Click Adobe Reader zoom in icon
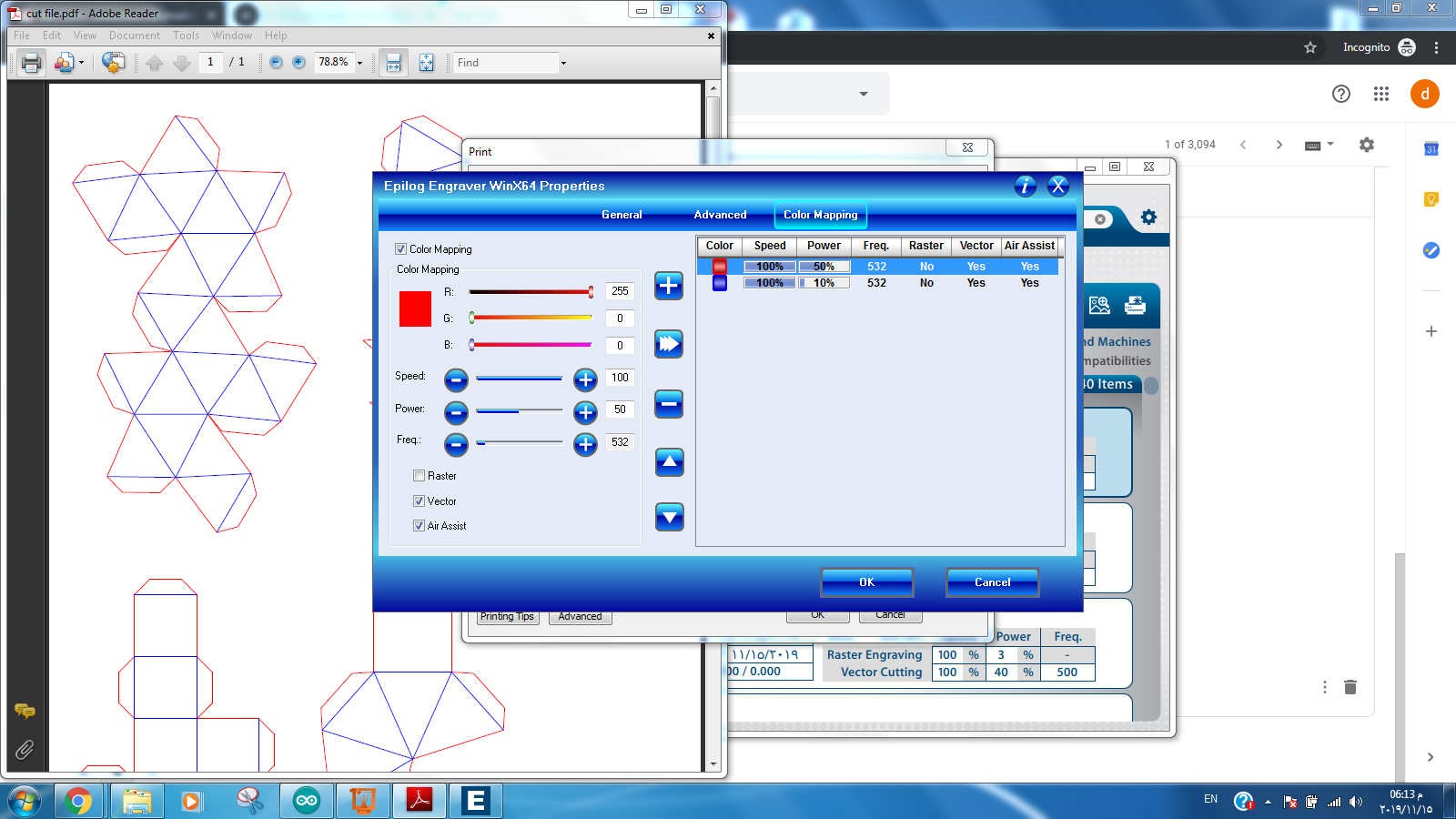The width and height of the screenshot is (1456, 819). pos(298,63)
